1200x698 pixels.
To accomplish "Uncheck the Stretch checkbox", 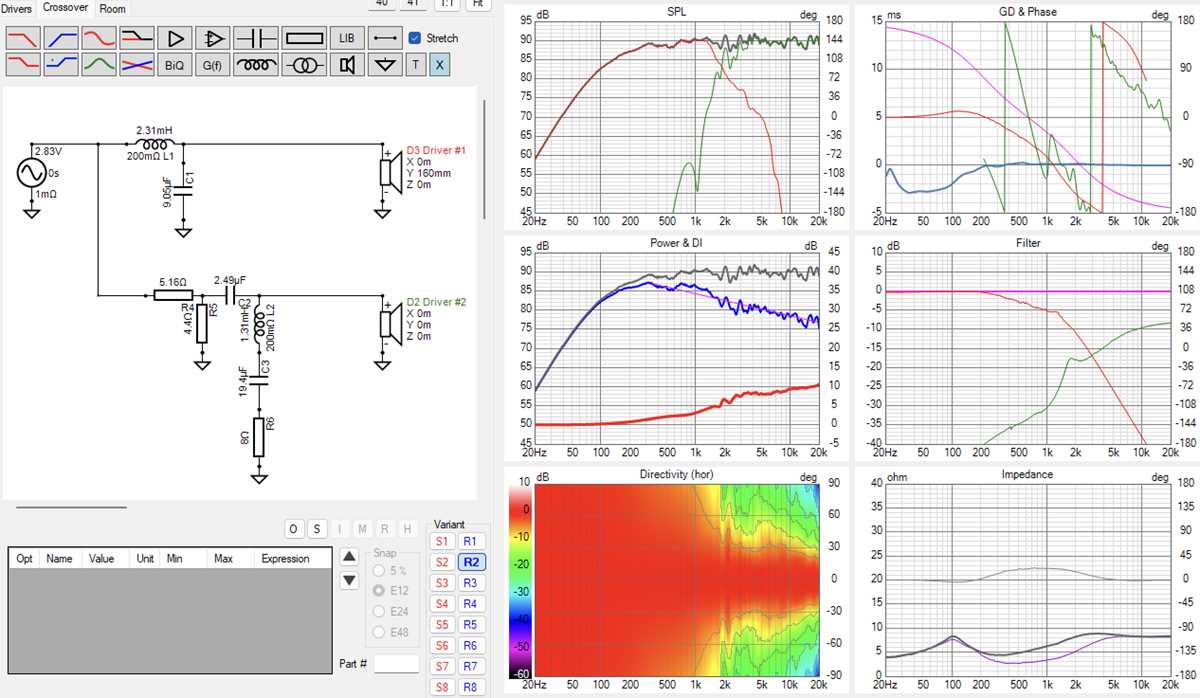I will tap(415, 38).
